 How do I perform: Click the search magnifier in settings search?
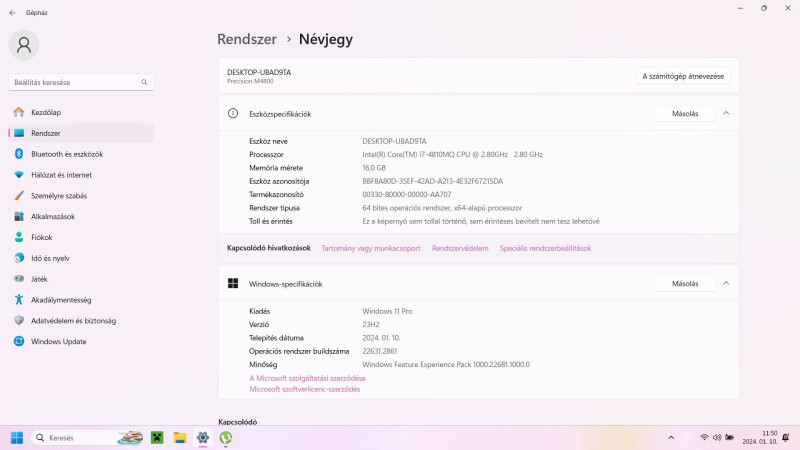click(144, 82)
